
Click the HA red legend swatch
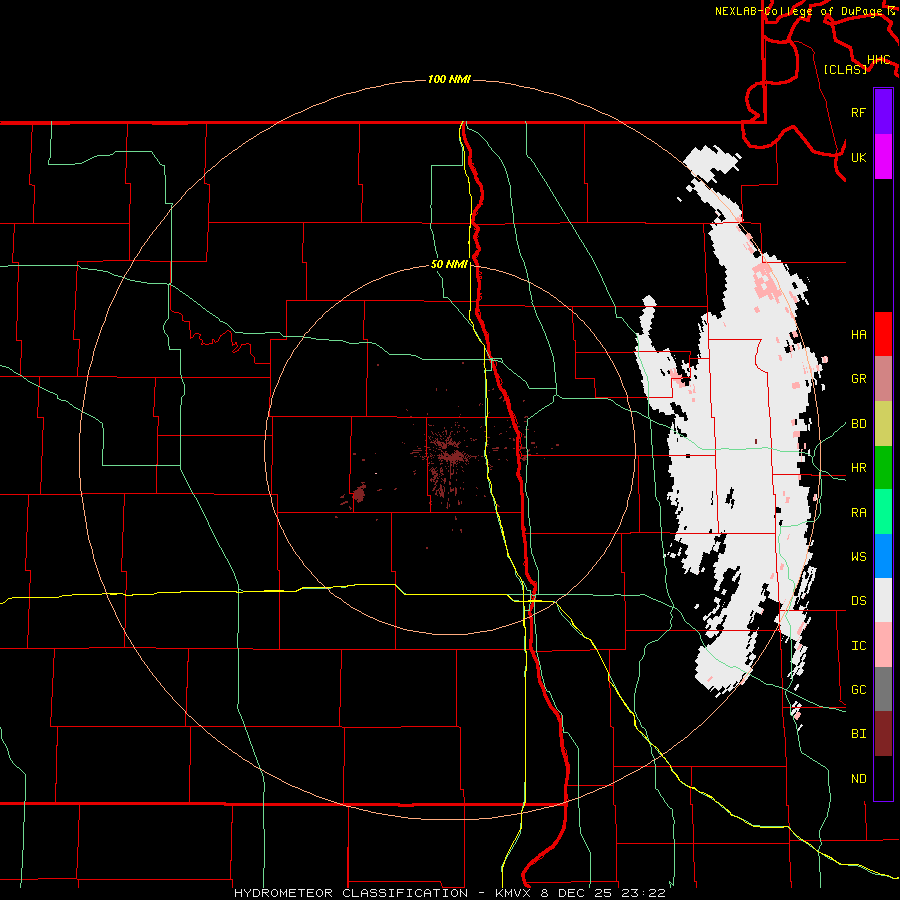pyautogui.click(x=883, y=334)
